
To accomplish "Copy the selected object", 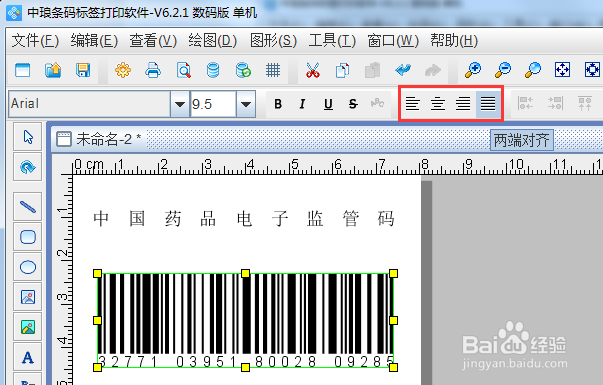I will coord(342,70).
